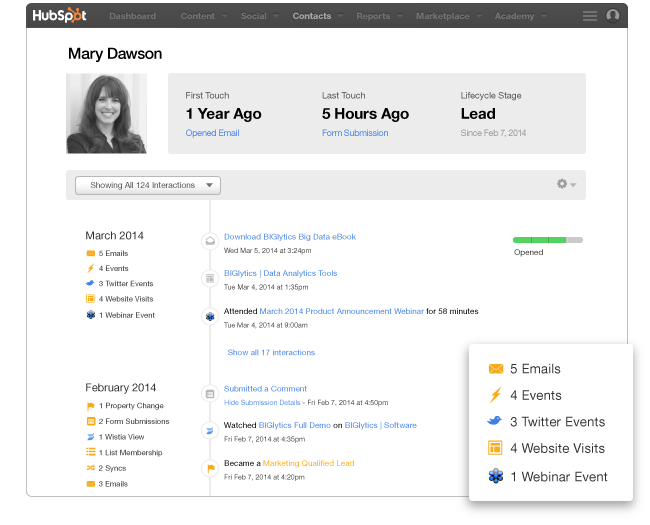Image resolution: width=650 pixels, height=525 pixels.
Task: Click Website Visits icon in March sidebar list
Action: tap(90, 299)
